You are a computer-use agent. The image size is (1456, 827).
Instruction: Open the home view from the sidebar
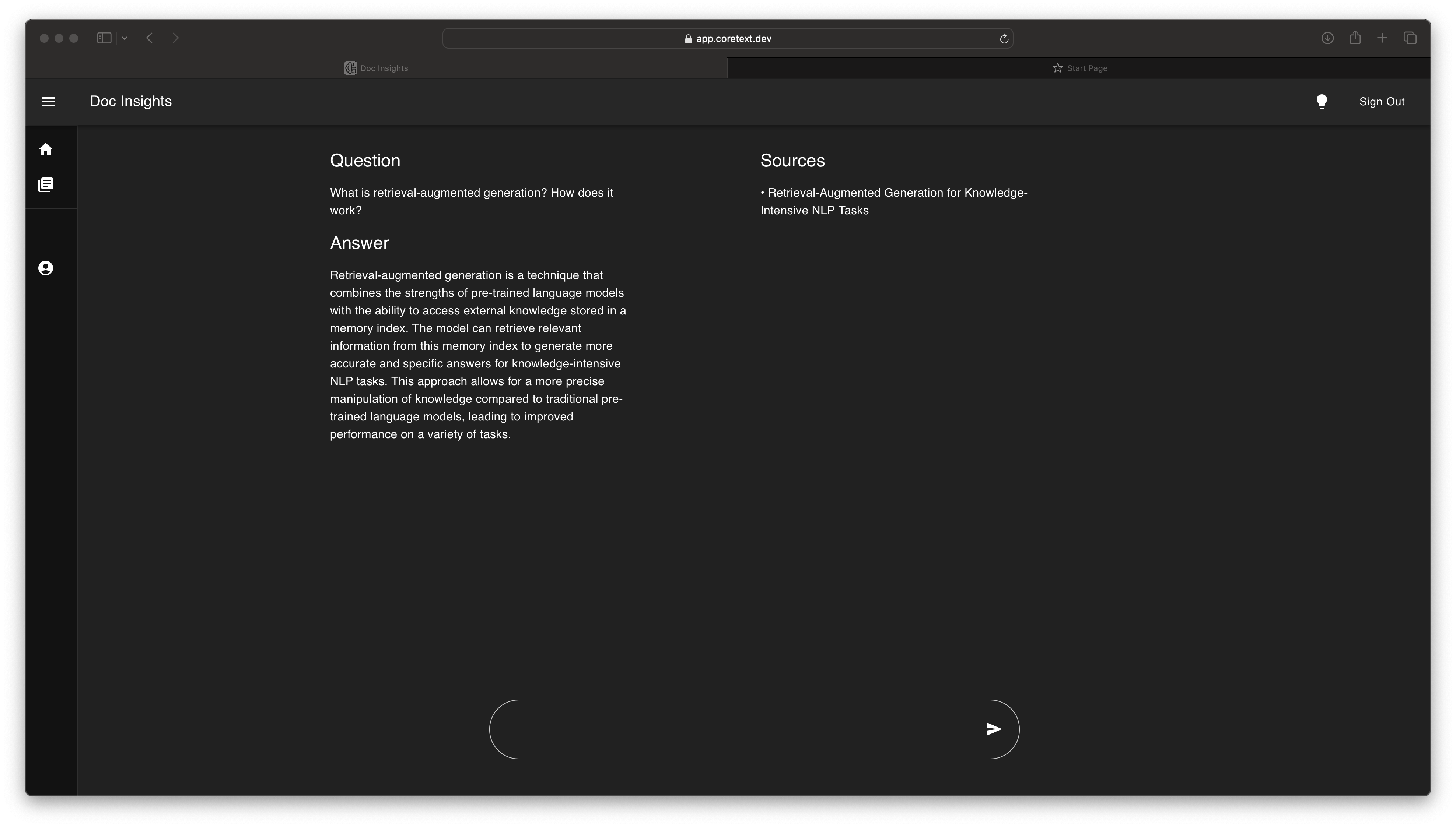pyautogui.click(x=46, y=149)
